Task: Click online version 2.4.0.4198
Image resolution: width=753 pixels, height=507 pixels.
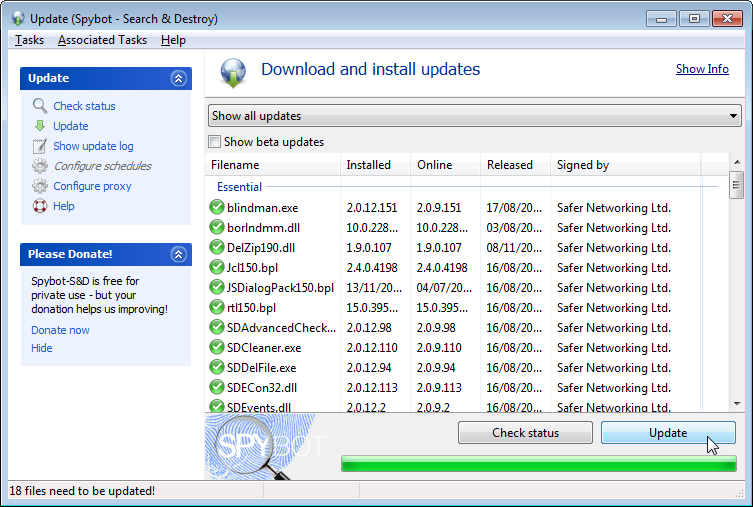Action: click(x=442, y=267)
